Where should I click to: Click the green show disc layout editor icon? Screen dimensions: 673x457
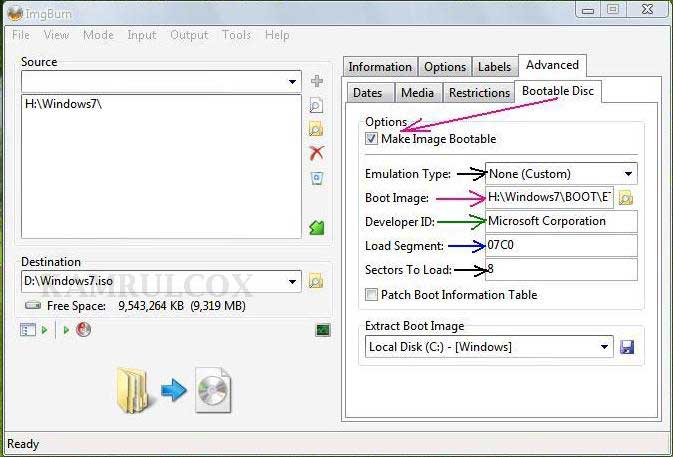[x=317, y=227]
